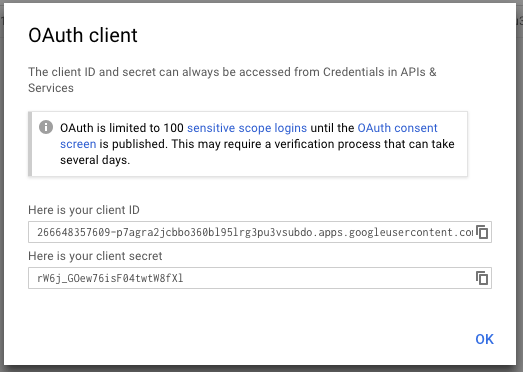Copy the client secret to clipboard
Image resolution: width=523 pixels, height=372 pixels.
[482, 278]
